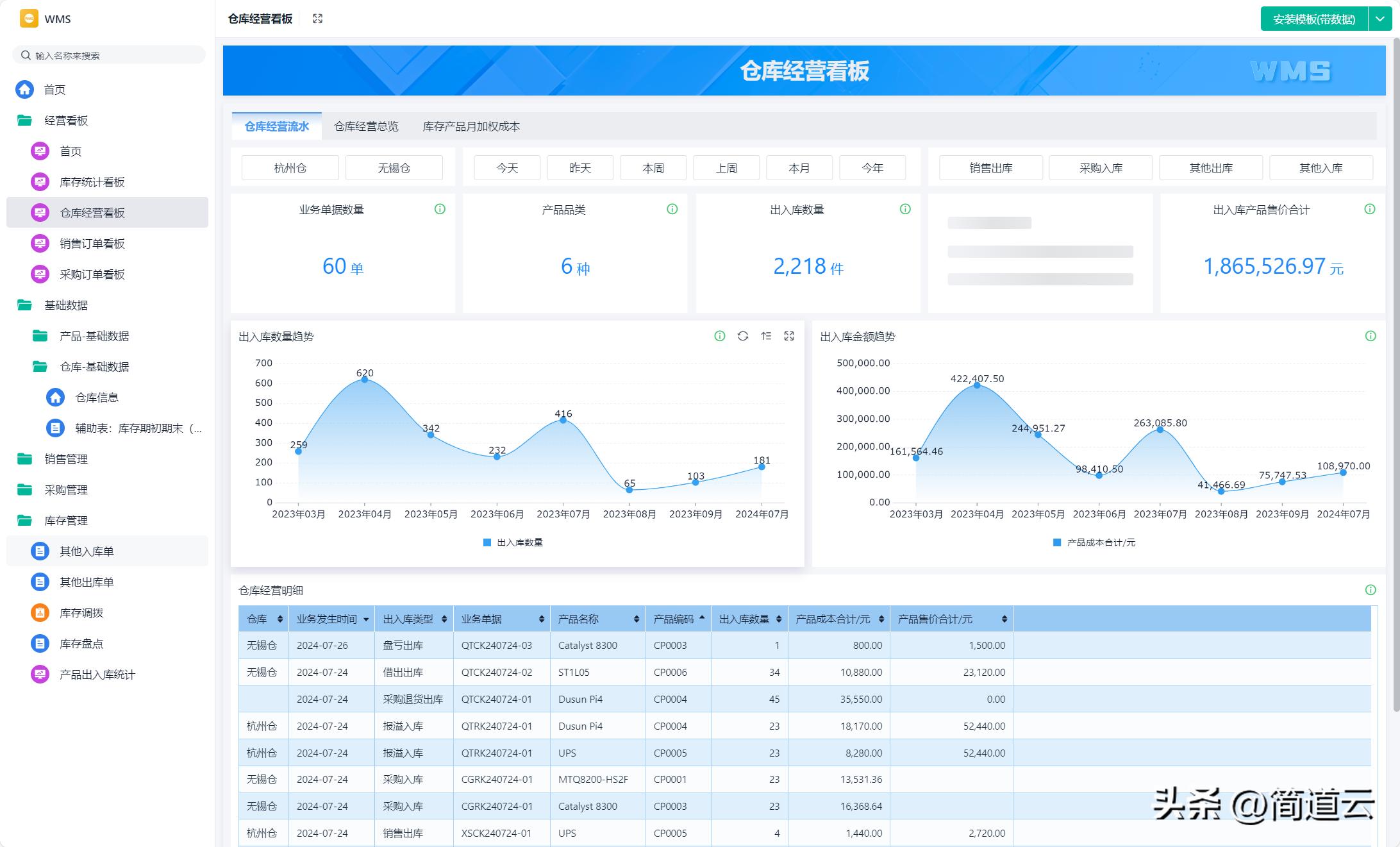This screenshot has height=847, width=1400.
Task: Click fullscreen icon next to 仓库经营看板 title
Action: [317, 19]
